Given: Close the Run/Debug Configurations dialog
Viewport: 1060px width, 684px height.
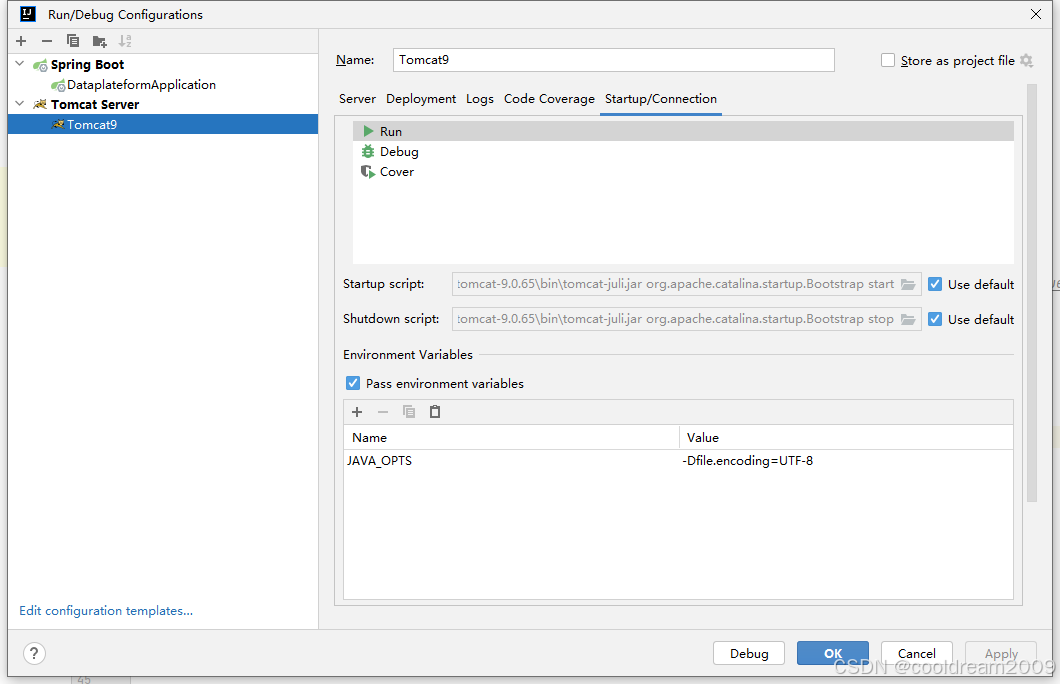Looking at the screenshot, I should [x=1036, y=14].
